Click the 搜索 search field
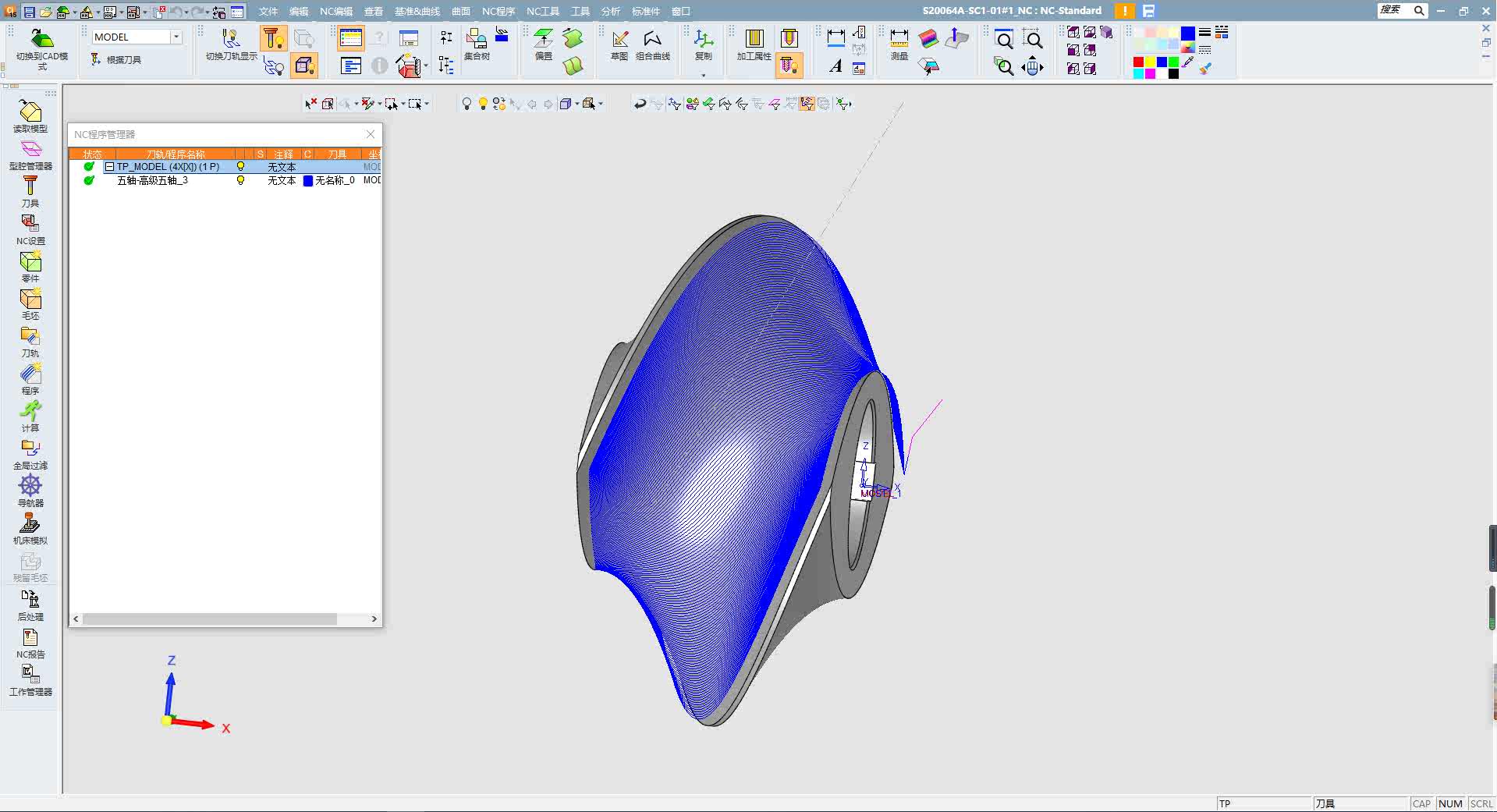The image size is (1497, 812). pyautogui.click(x=1402, y=10)
